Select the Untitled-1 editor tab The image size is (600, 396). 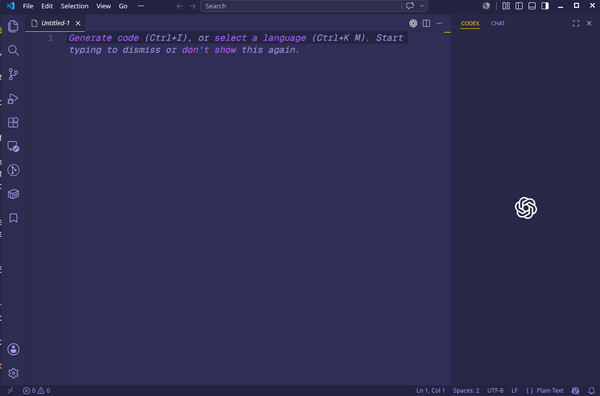coord(55,23)
